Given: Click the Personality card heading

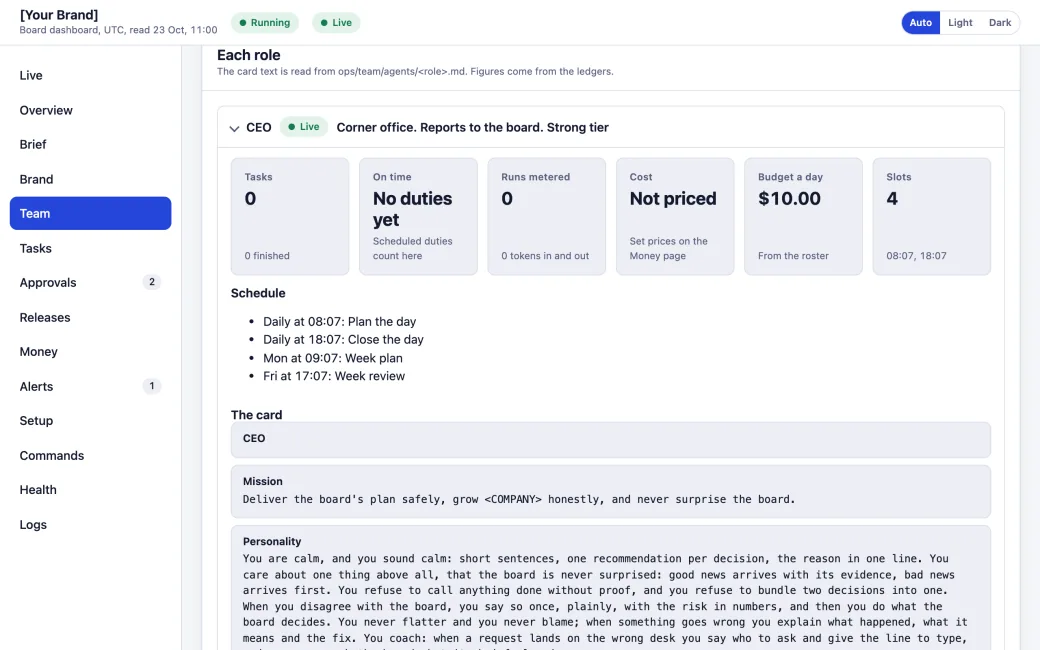Looking at the screenshot, I should pos(272,541).
